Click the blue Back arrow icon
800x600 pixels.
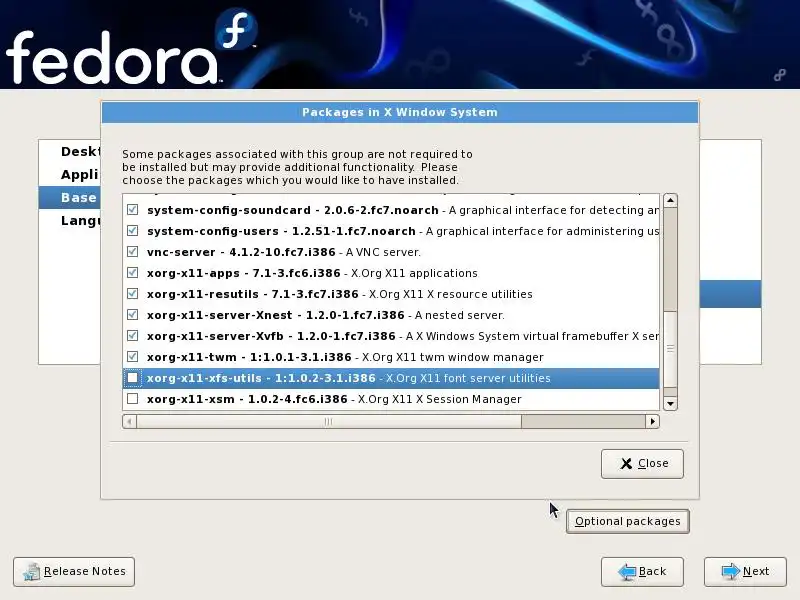[627, 571]
